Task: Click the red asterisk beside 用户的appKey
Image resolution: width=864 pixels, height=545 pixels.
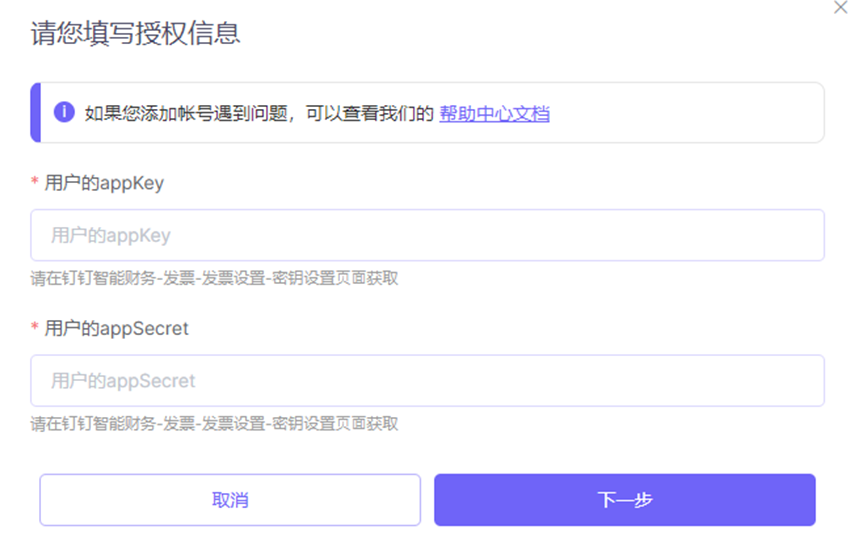Action: tap(35, 183)
